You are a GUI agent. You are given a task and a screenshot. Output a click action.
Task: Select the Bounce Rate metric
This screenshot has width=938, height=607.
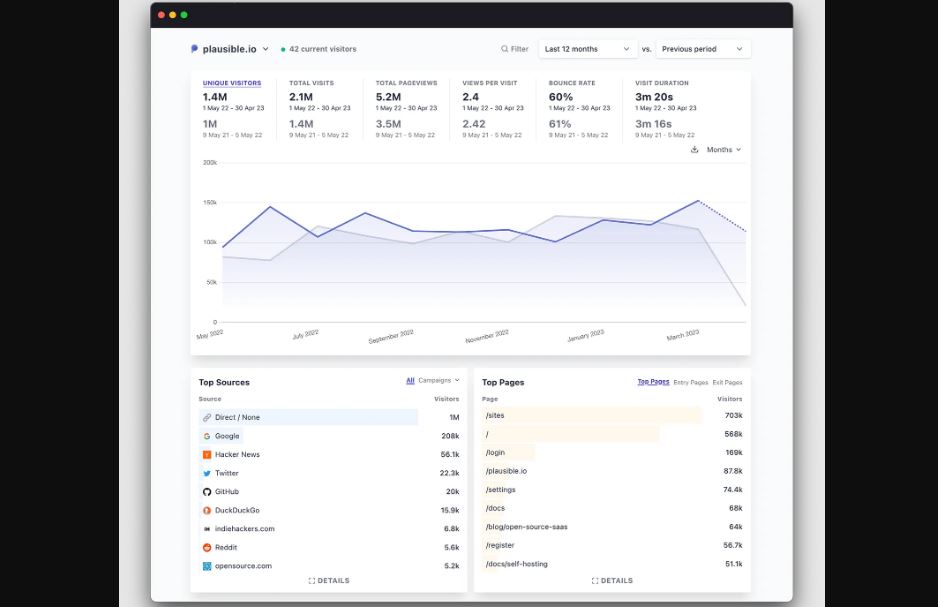point(572,83)
